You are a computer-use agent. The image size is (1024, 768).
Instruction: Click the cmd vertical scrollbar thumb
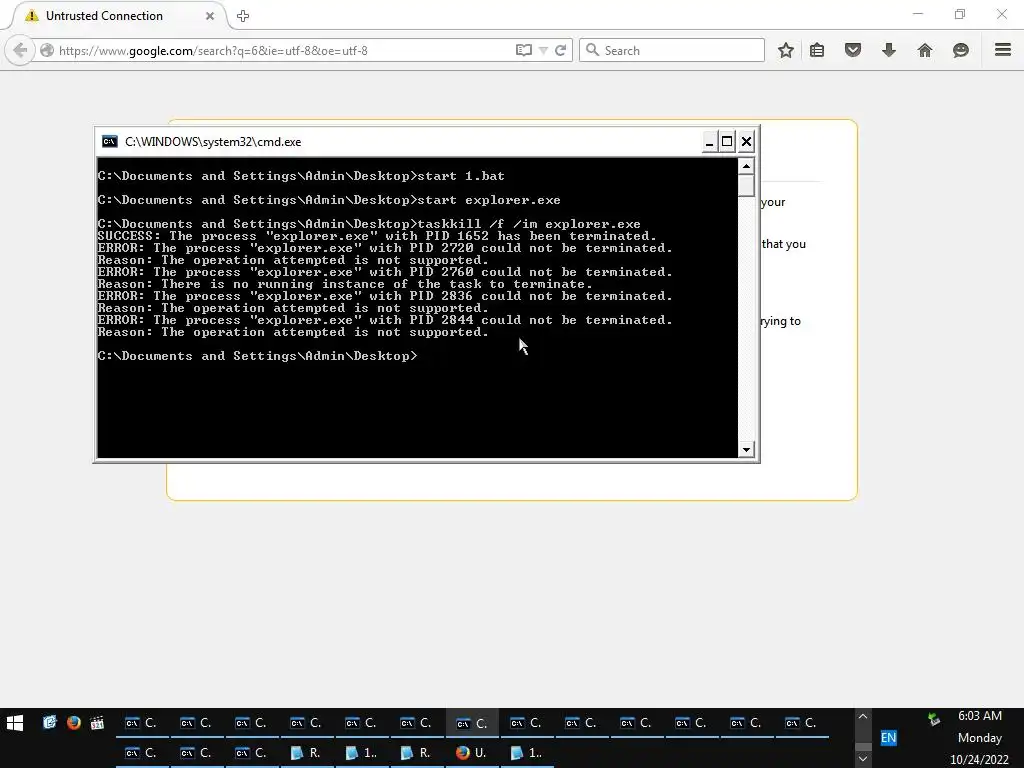pos(746,185)
